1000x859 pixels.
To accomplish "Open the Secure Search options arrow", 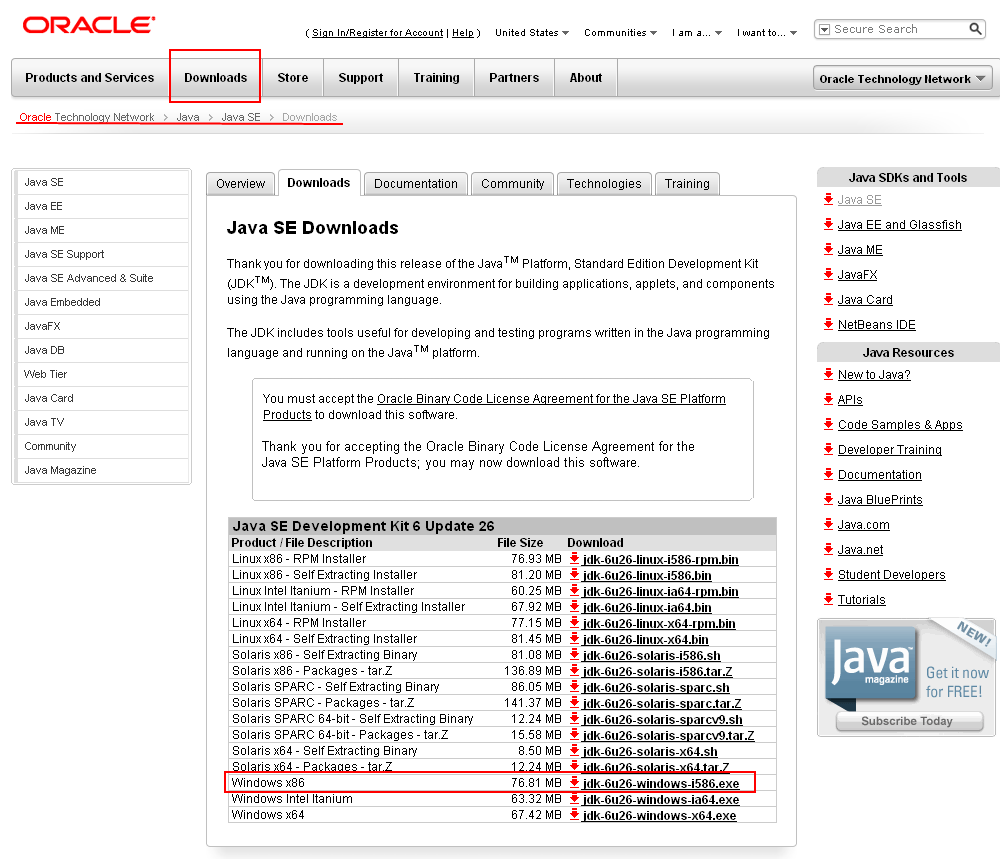I will point(825,29).
